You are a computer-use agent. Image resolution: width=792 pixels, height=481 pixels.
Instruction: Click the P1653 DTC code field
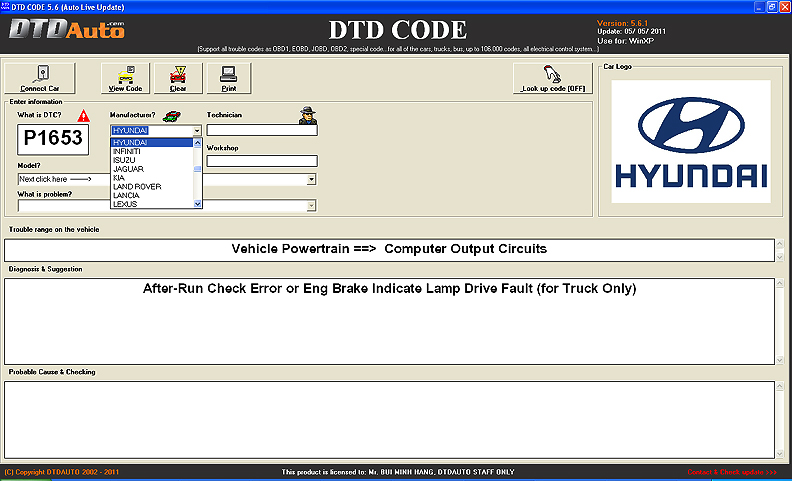point(53,139)
